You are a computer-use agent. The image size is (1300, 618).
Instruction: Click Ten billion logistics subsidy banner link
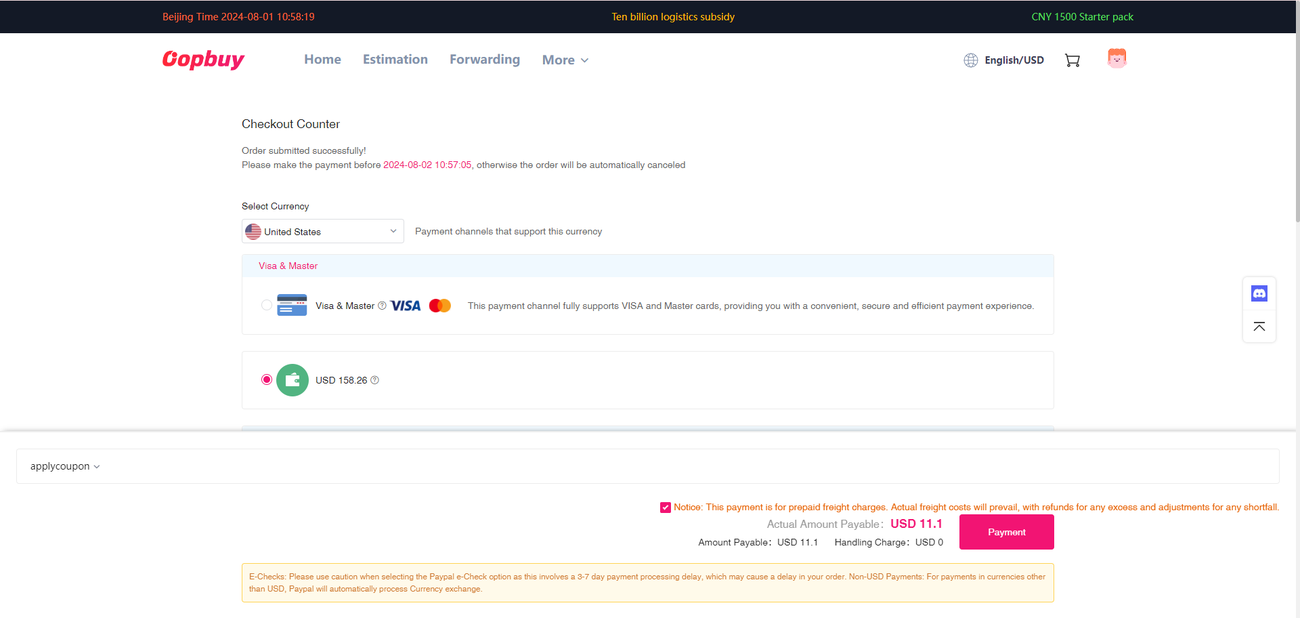pos(673,17)
